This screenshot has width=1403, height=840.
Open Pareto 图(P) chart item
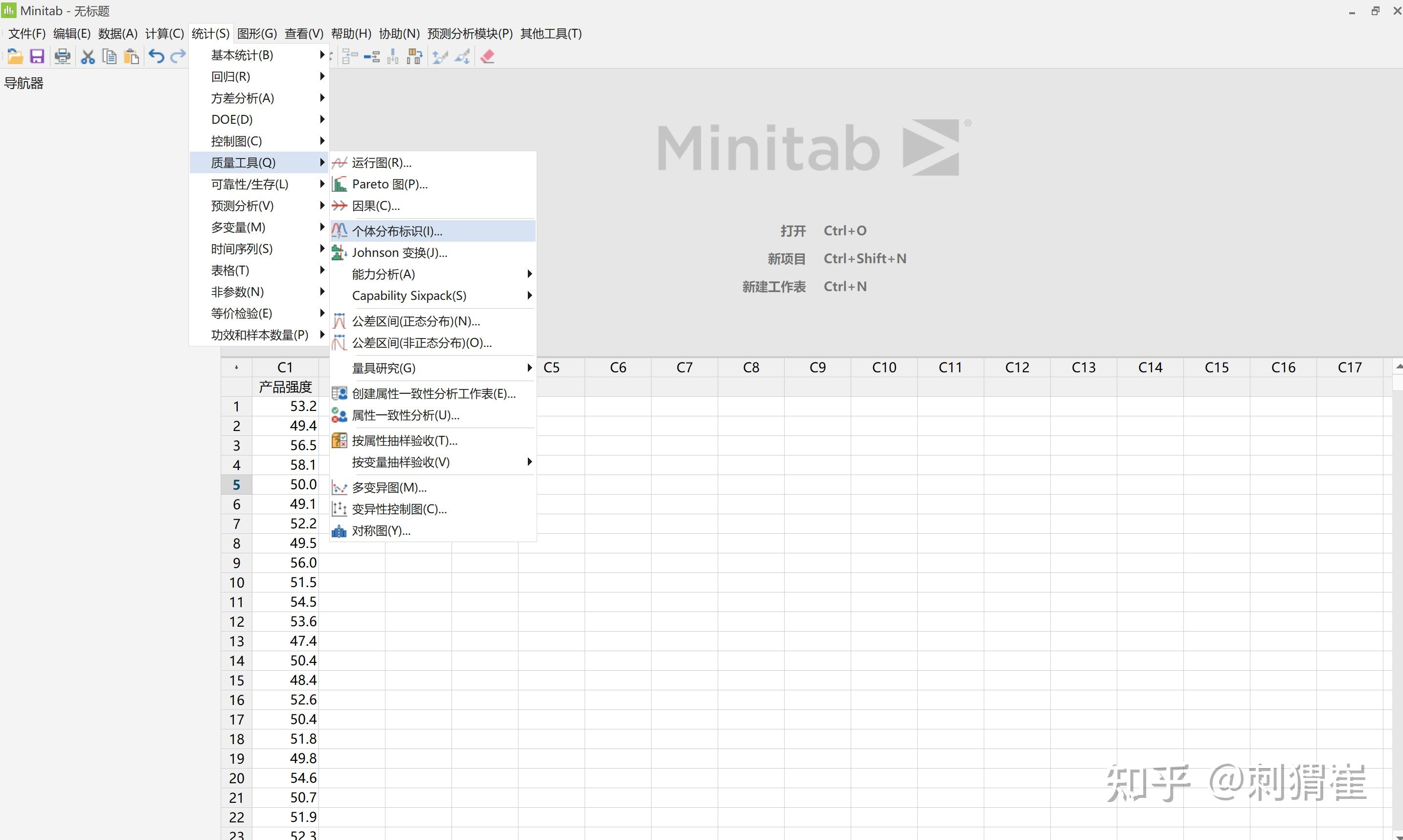pos(433,184)
